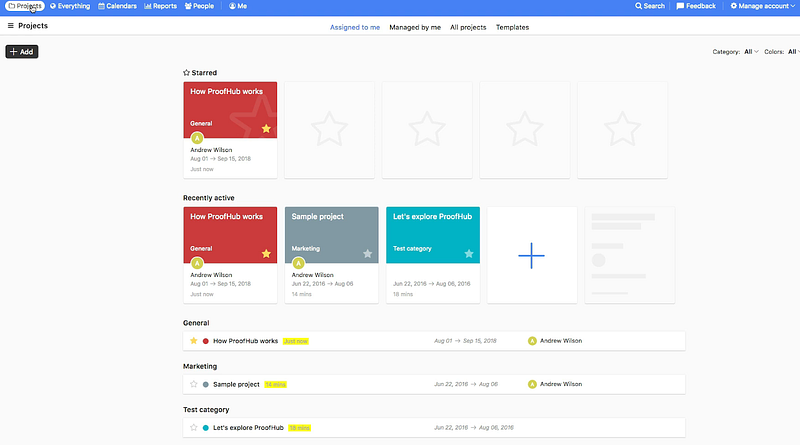
Task: Switch to Managed by me view
Action: (415, 28)
